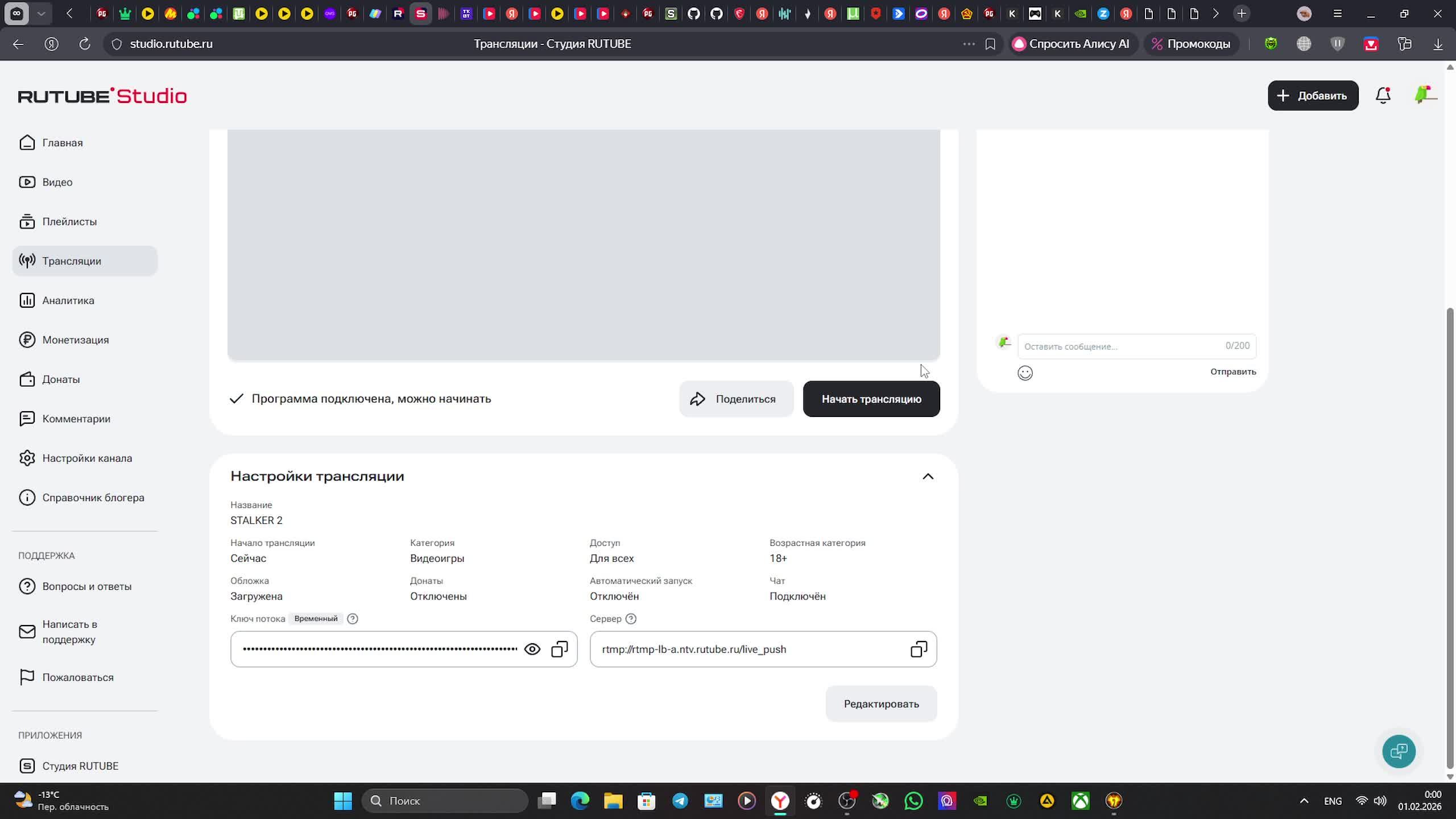This screenshot has height=819, width=1456.
Task: Open the notifications bell
Action: tap(1383, 96)
